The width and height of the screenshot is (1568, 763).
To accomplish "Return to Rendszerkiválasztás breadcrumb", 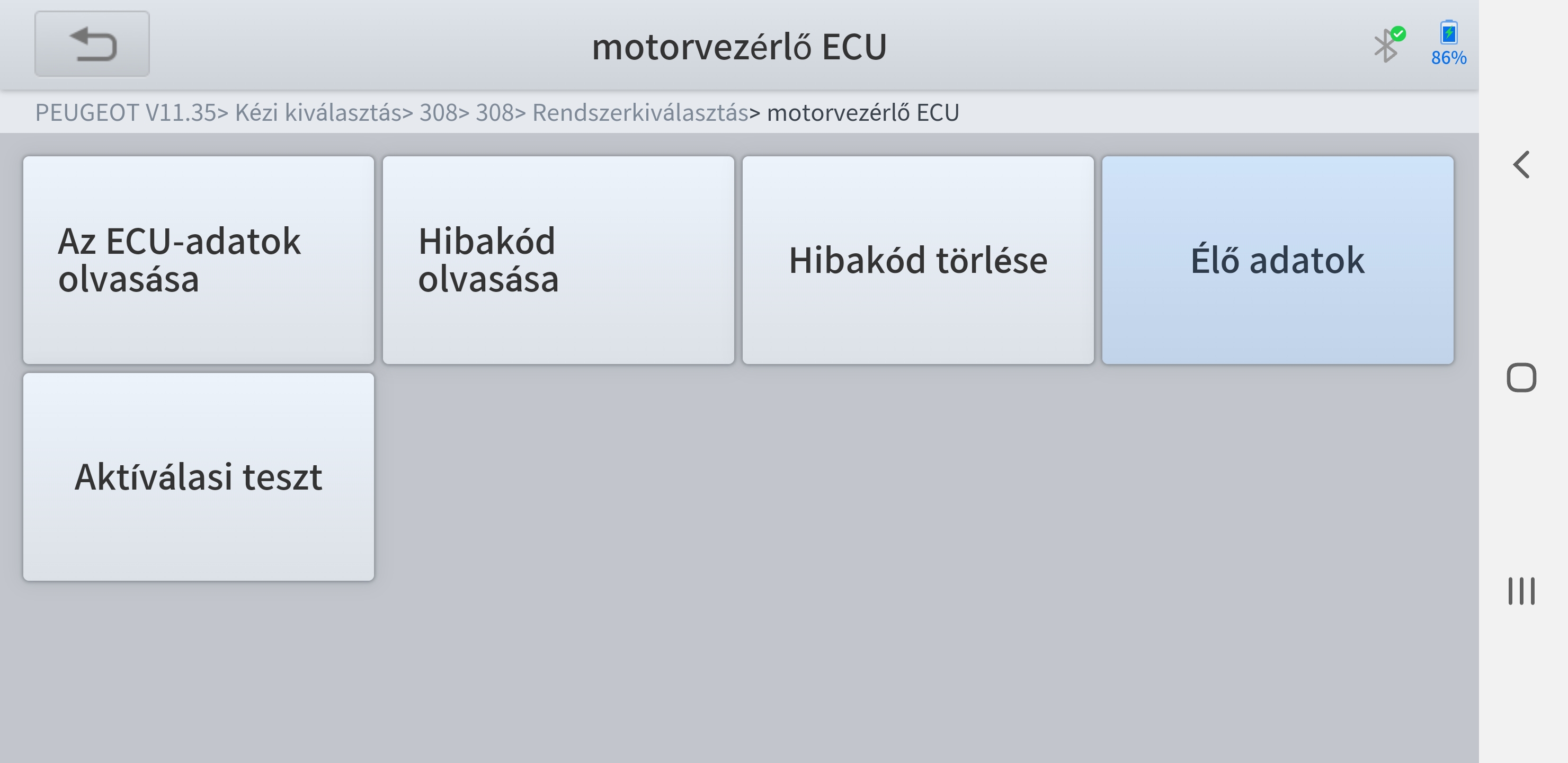I will [640, 113].
